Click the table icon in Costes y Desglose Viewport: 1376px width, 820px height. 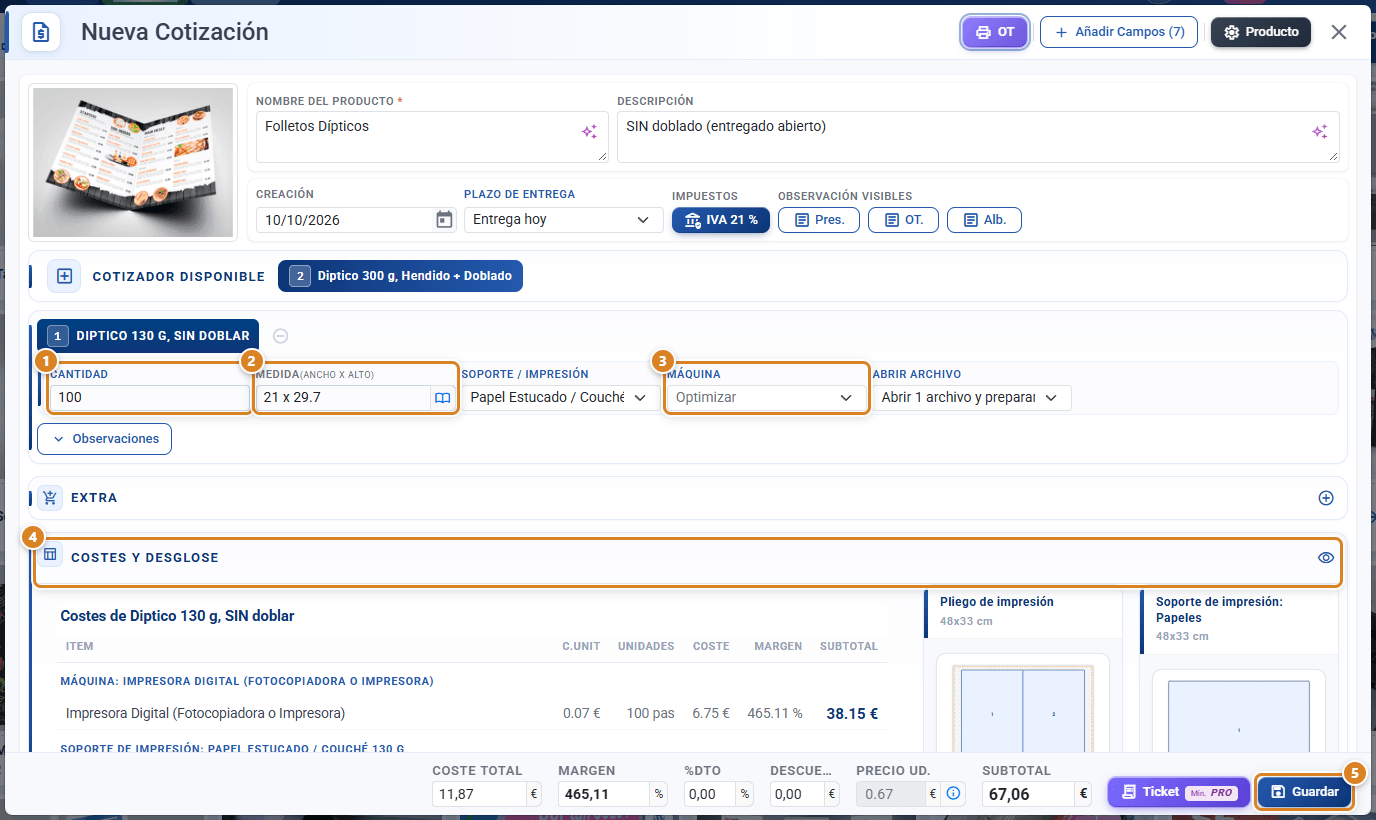[51, 554]
